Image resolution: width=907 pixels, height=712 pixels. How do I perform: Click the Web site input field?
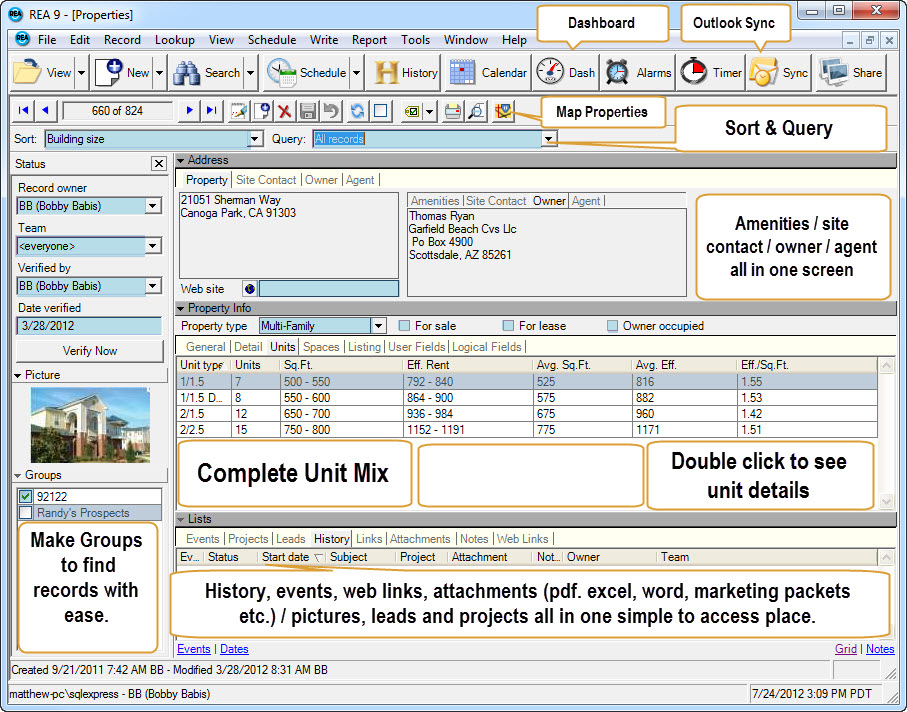click(x=329, y=289)
